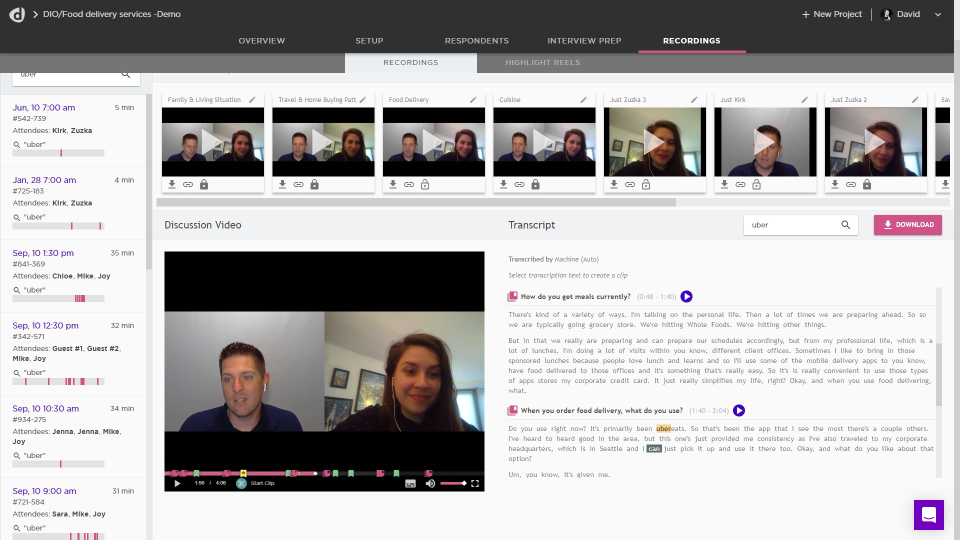960x540 pixels.
Task: Download the Just Zuzka 3 clip
Action: [x=614, y=184]
